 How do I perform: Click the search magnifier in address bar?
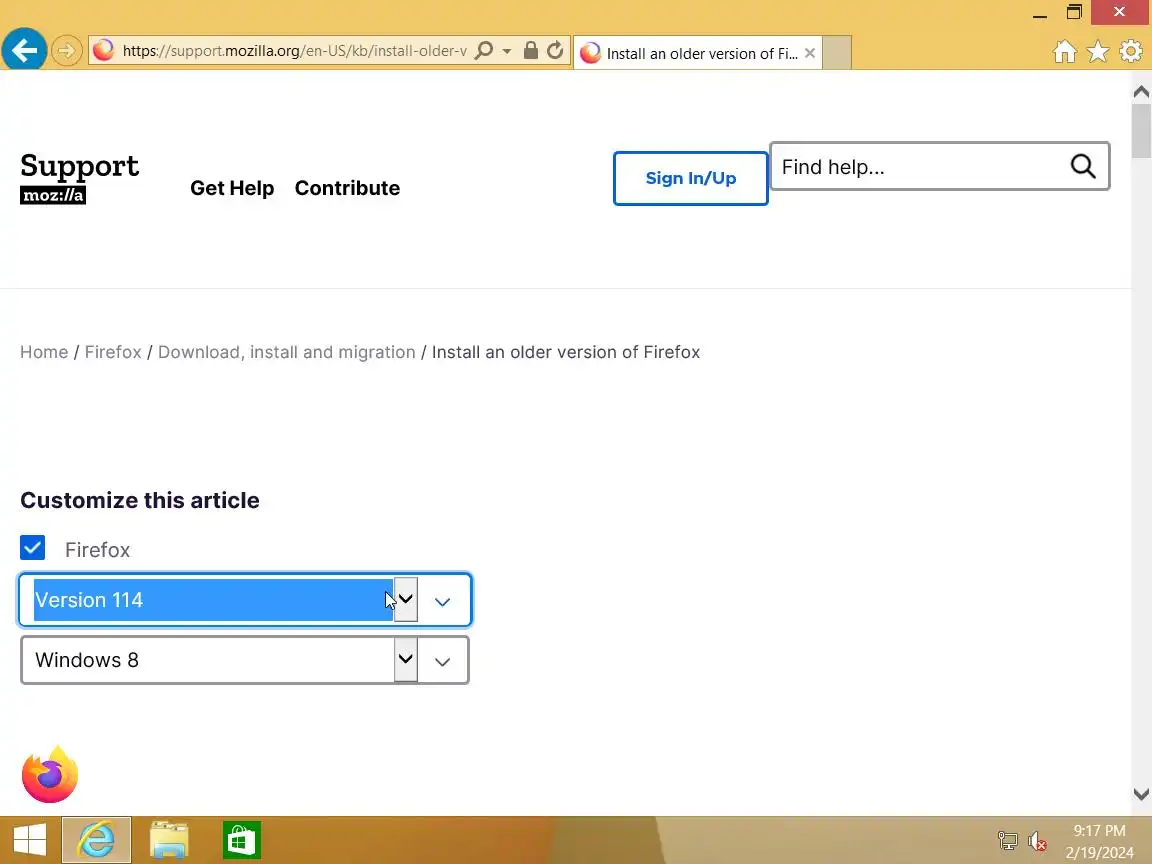tap(484, 51)
